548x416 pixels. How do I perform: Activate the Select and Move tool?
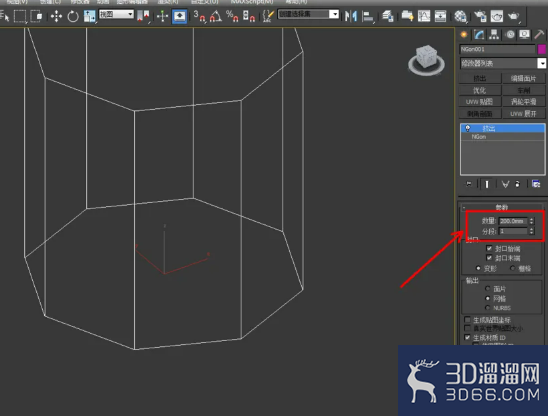[56, 16]
